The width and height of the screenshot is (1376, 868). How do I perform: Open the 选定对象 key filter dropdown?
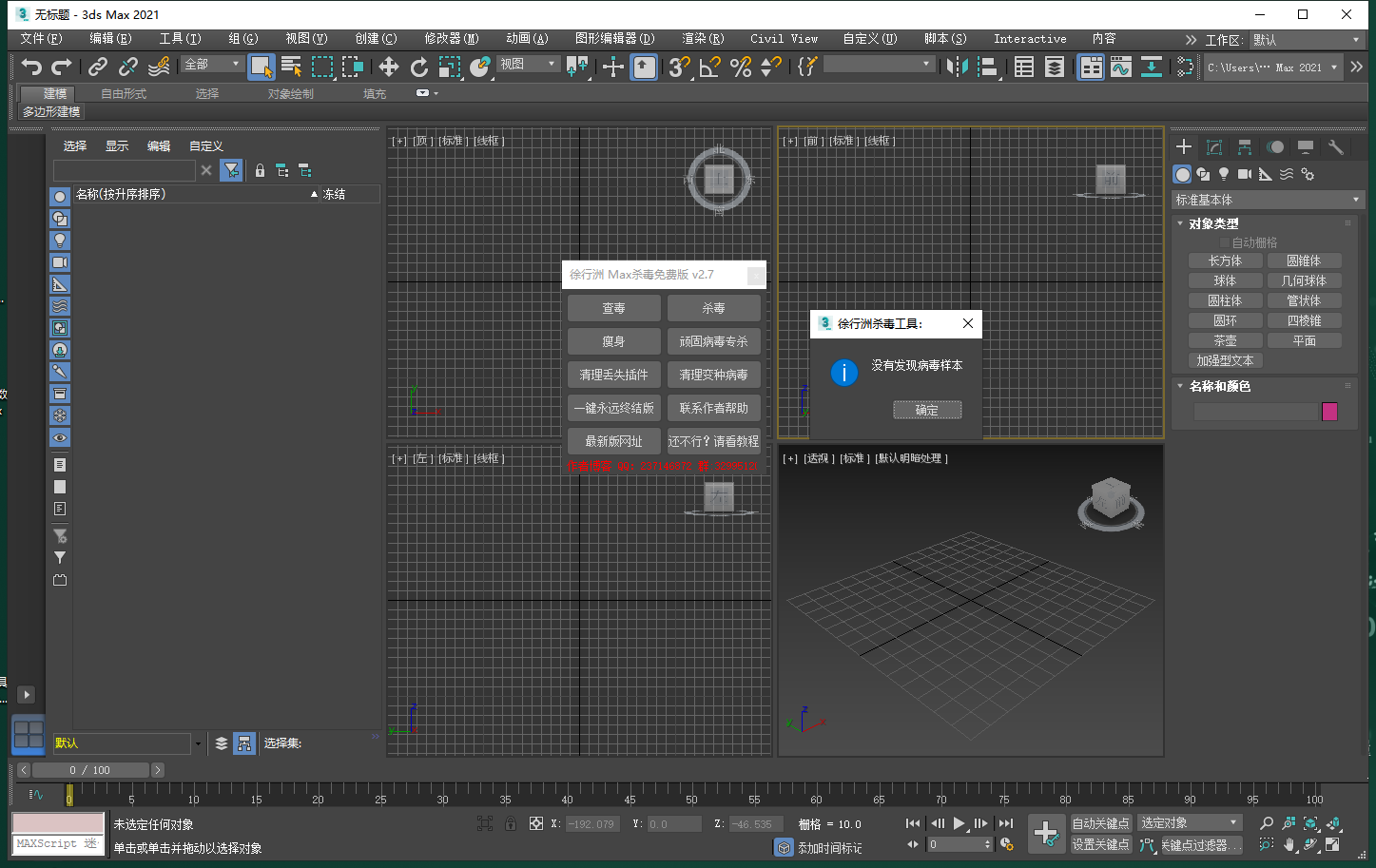tap(1190, 822)
